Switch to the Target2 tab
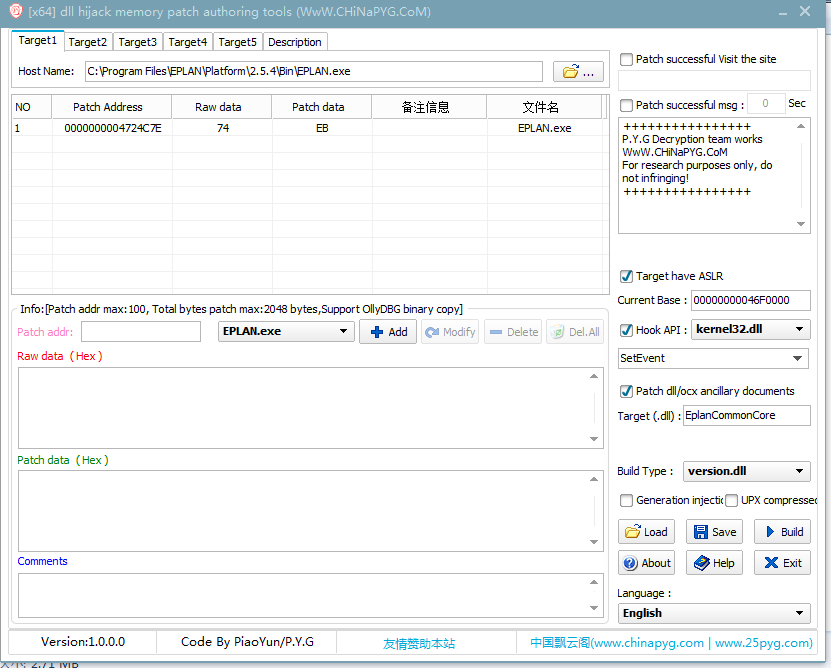 point(87,42)
